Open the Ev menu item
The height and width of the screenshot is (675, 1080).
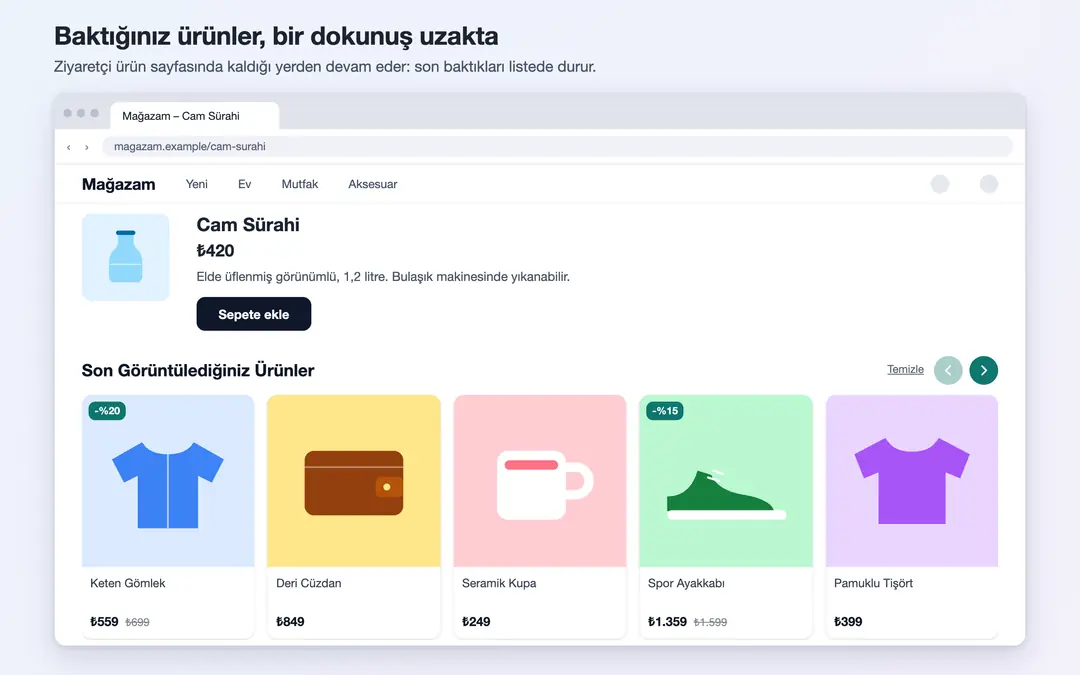pyautogui.click(x=245, y=184)
